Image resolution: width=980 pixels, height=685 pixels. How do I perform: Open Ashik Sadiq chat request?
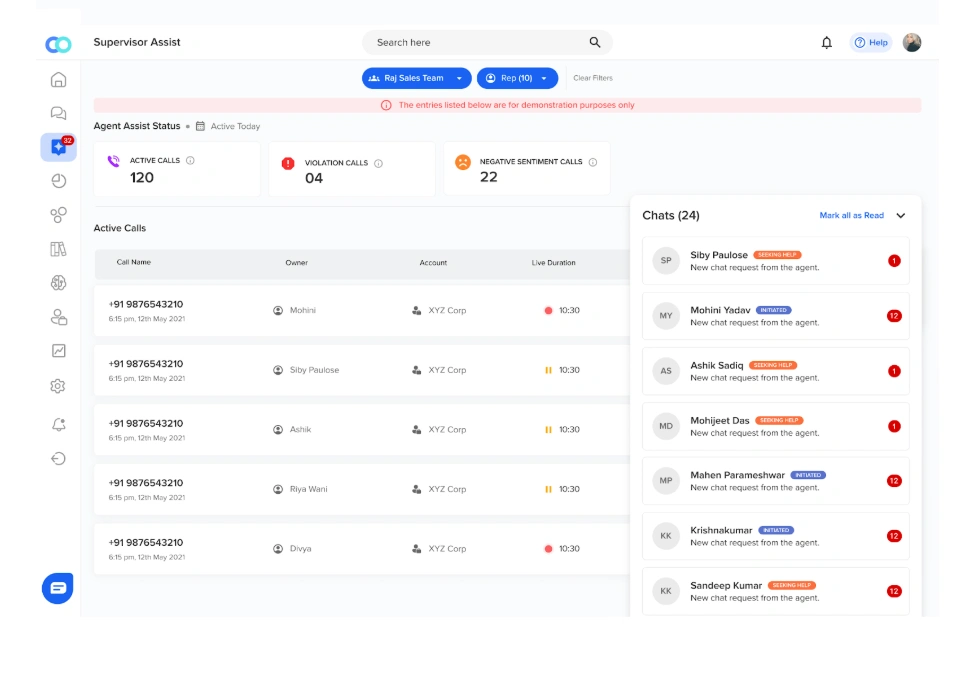[x=776, y=371]
